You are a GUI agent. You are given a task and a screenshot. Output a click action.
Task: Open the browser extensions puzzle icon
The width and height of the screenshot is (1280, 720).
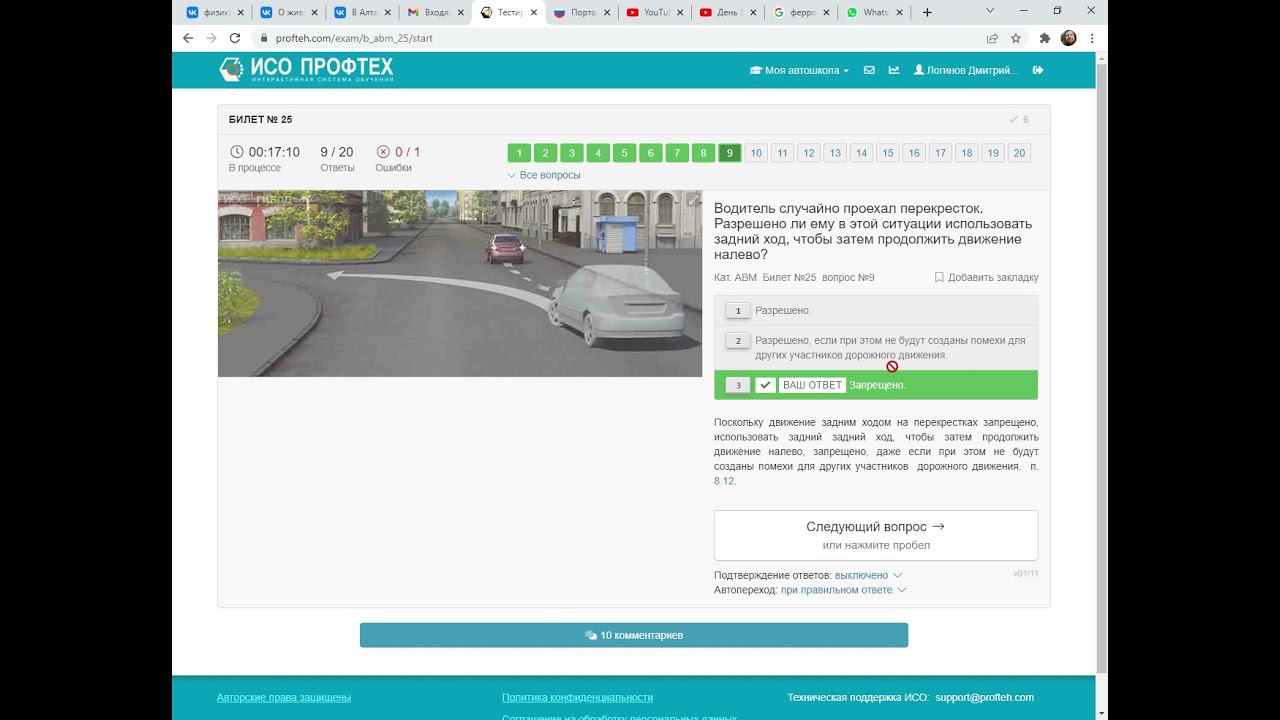click(1045, 38)
